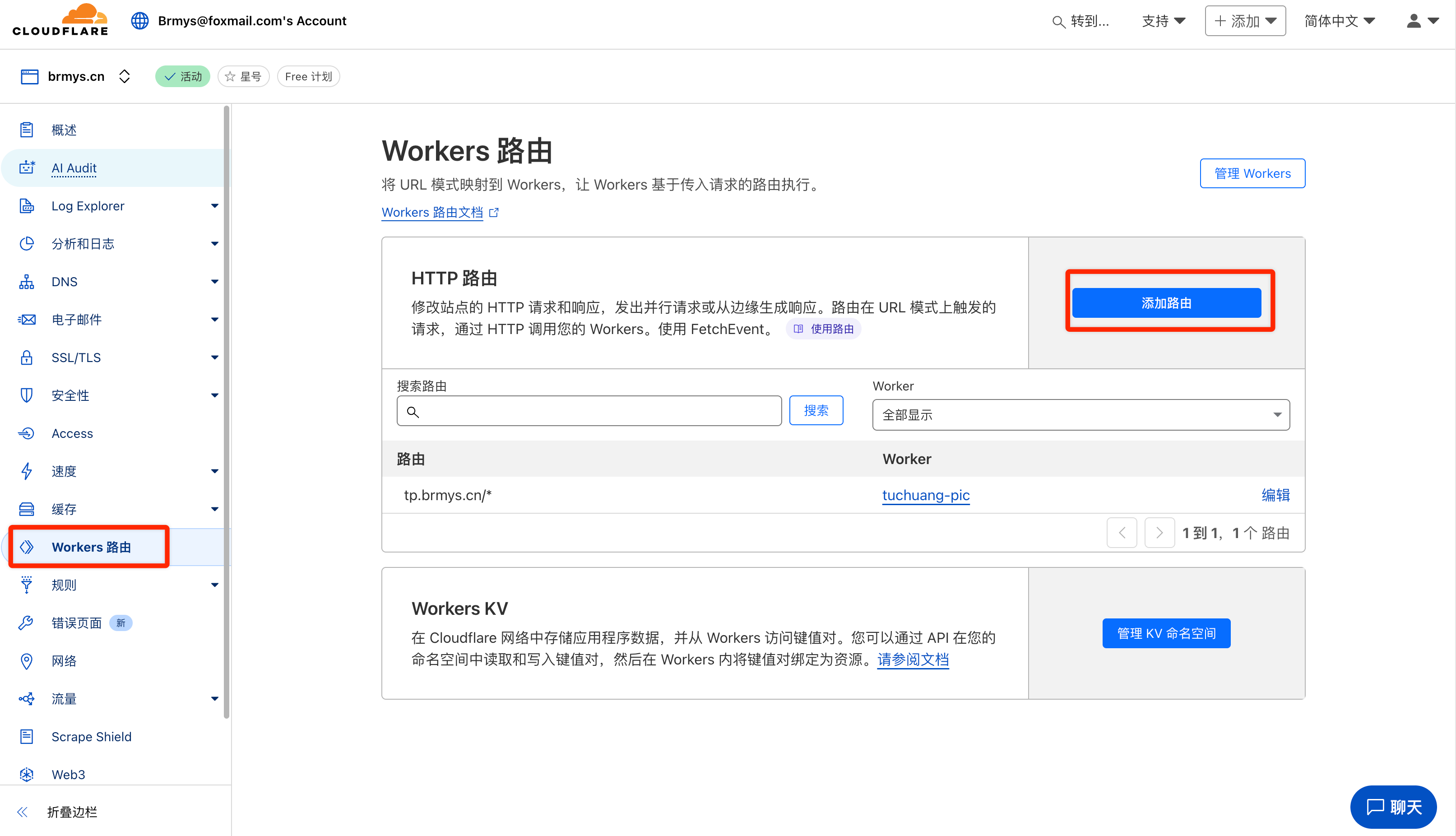Open the search magnifier 转到...
Viewport: 1456px width, 836px height.
tap(1080, 21)
